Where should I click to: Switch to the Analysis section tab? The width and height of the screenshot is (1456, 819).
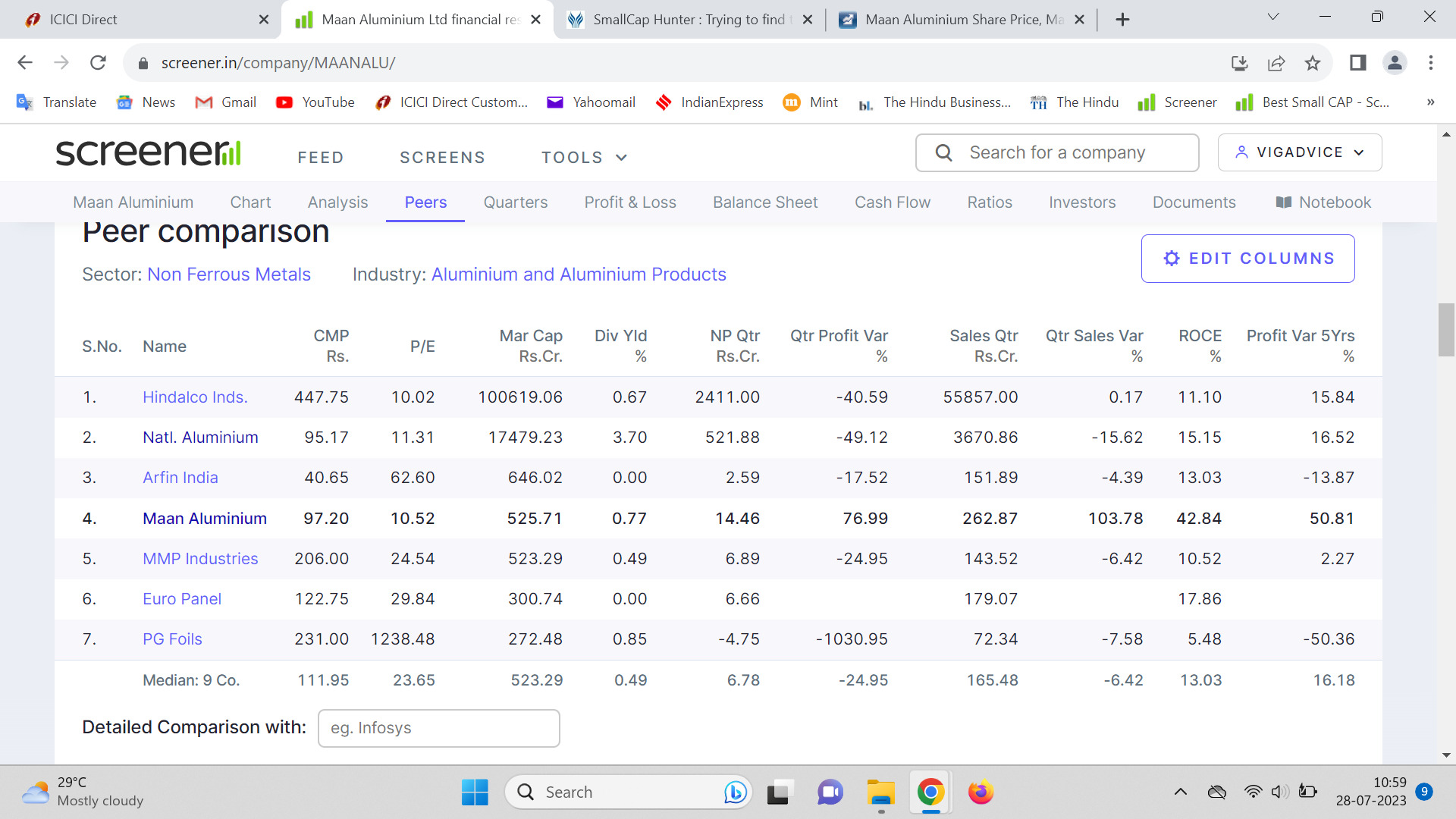[337, 202]
